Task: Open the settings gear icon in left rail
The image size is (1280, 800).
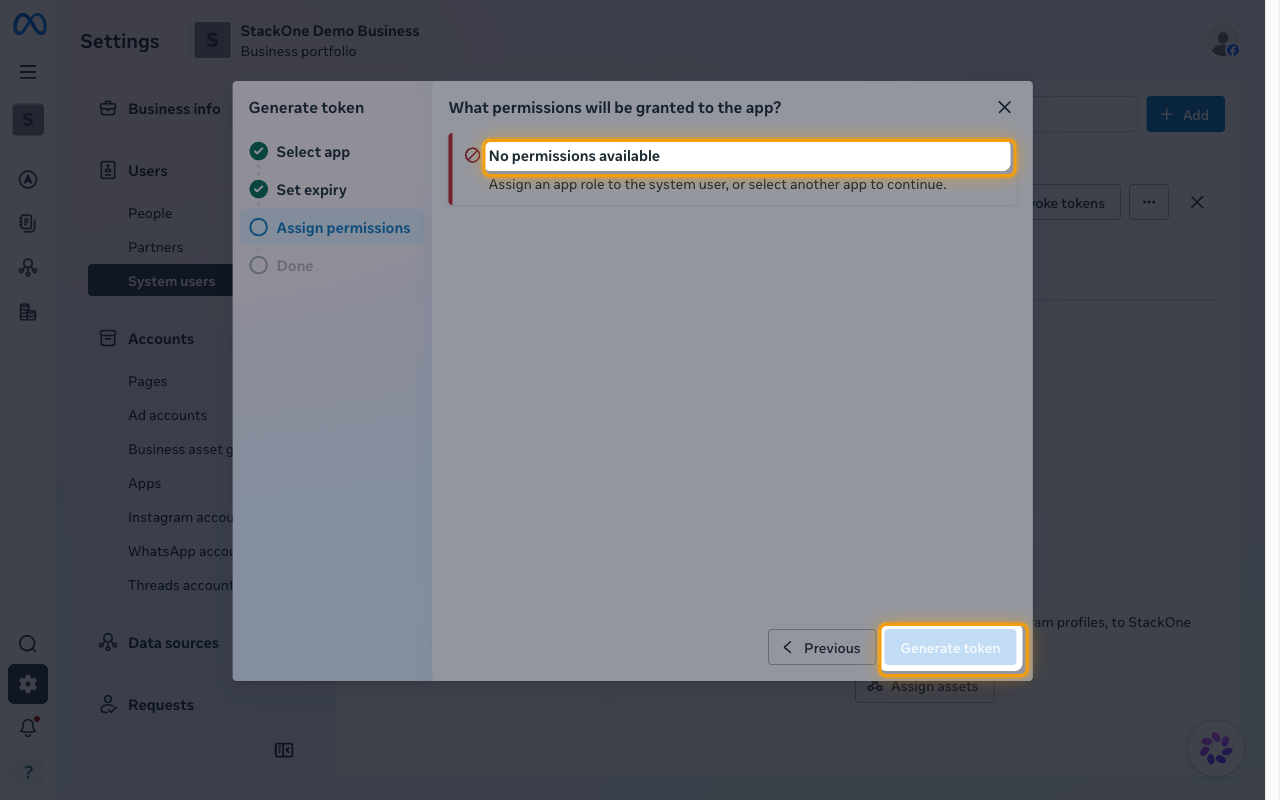Action: [x=28, y=684]
